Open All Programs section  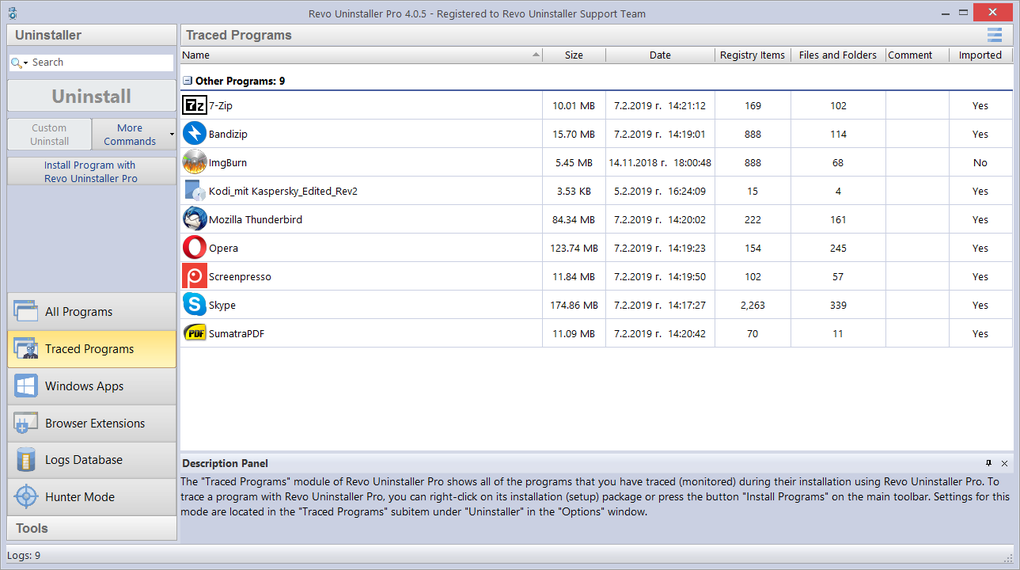tap(92, 312)
